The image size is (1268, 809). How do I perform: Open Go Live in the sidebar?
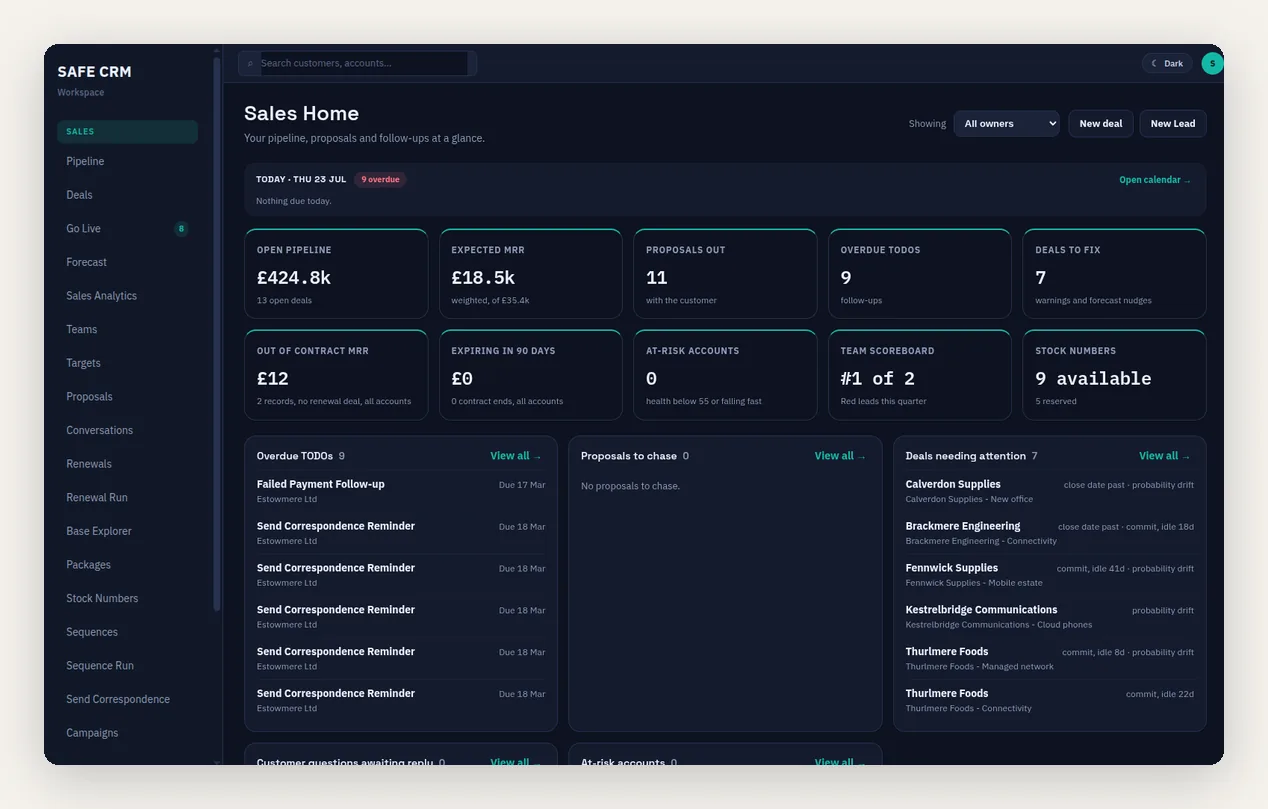click(x=127, y=228)
